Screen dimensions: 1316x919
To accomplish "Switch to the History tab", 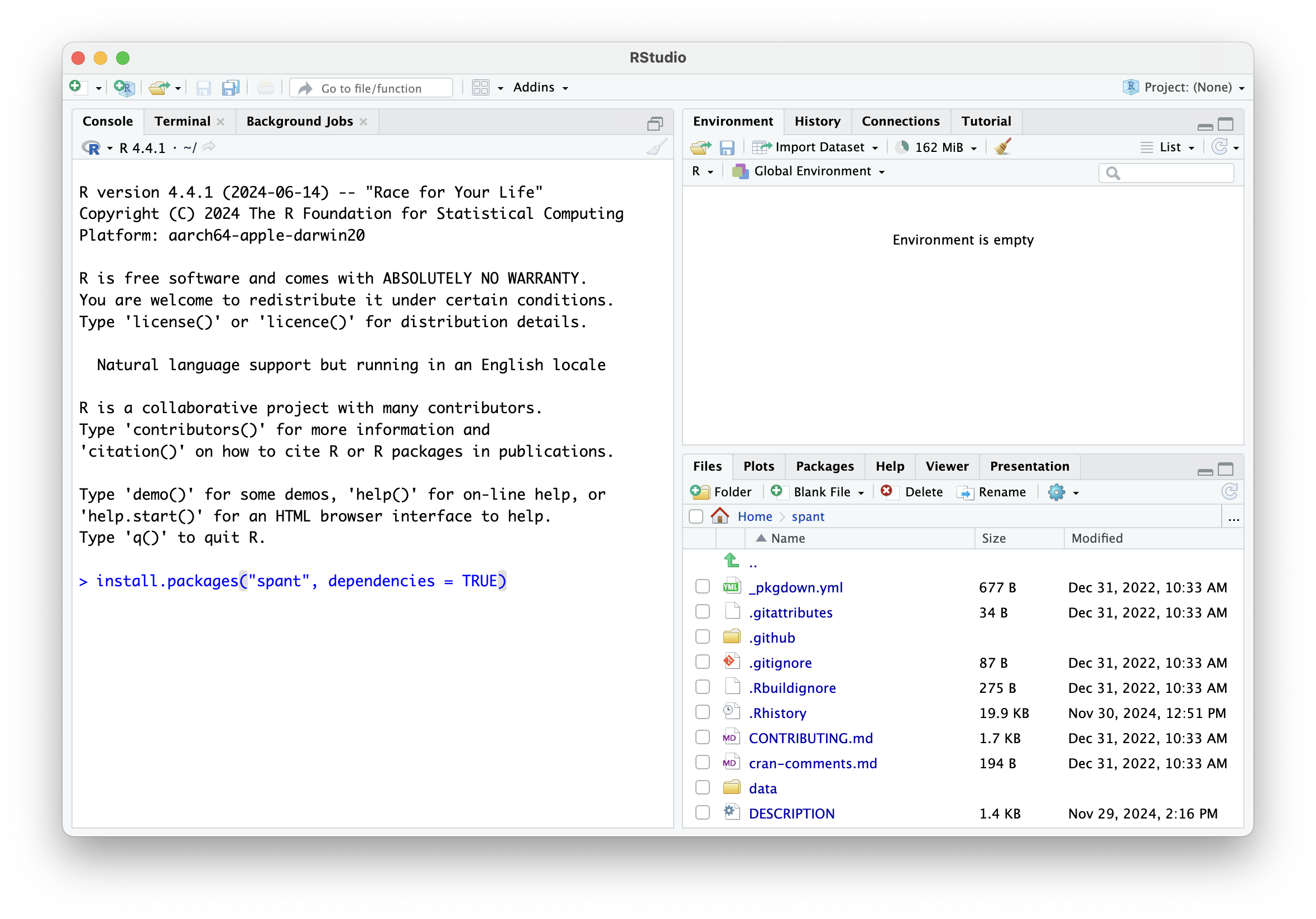I will (817, 121).
